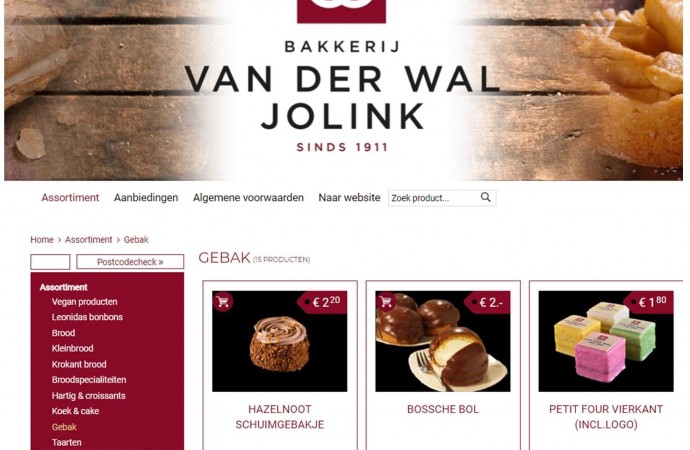Select Krokant brood in sidebar

(79, 364)
